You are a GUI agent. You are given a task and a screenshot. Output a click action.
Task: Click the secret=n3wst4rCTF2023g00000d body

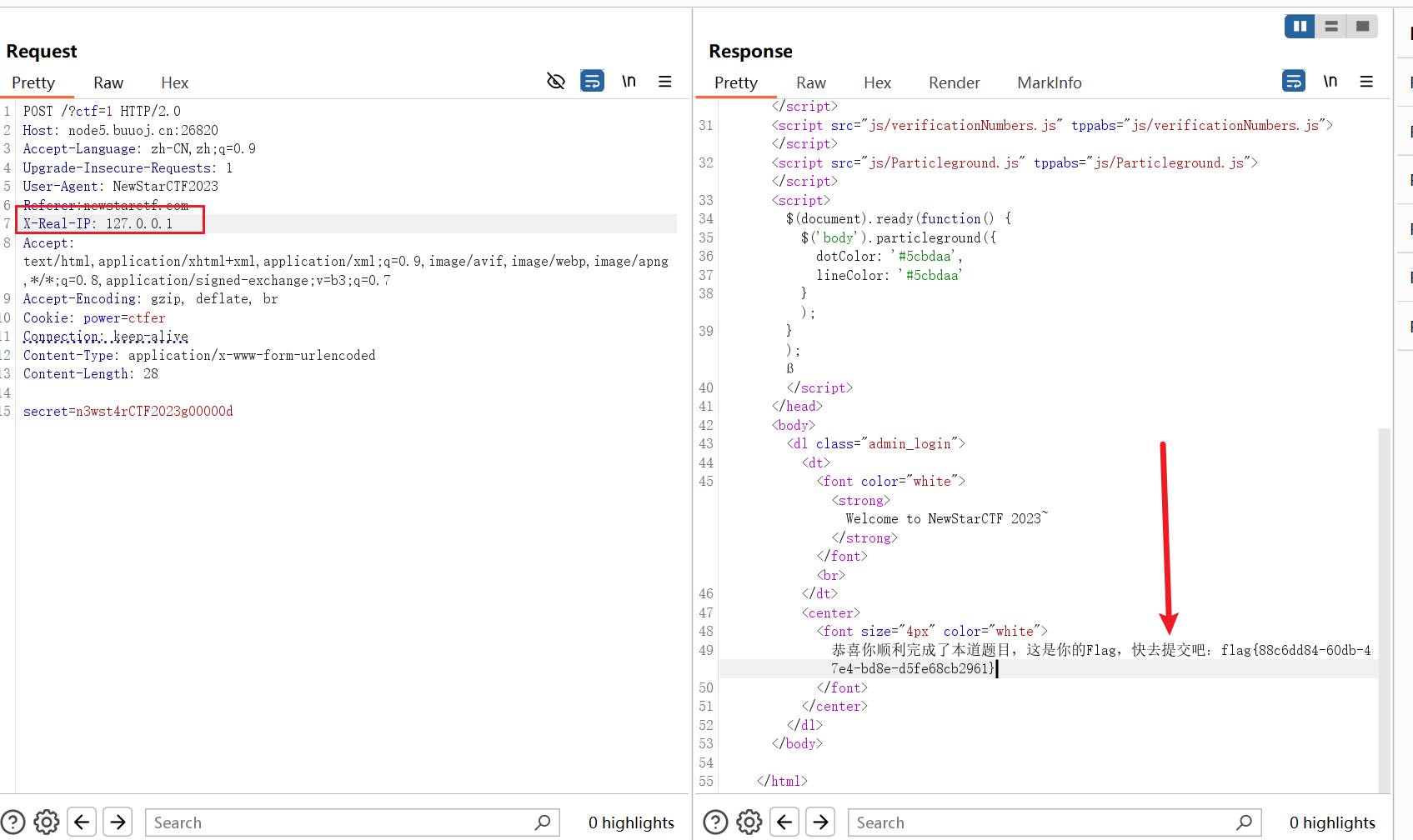(x=128, y=411)
